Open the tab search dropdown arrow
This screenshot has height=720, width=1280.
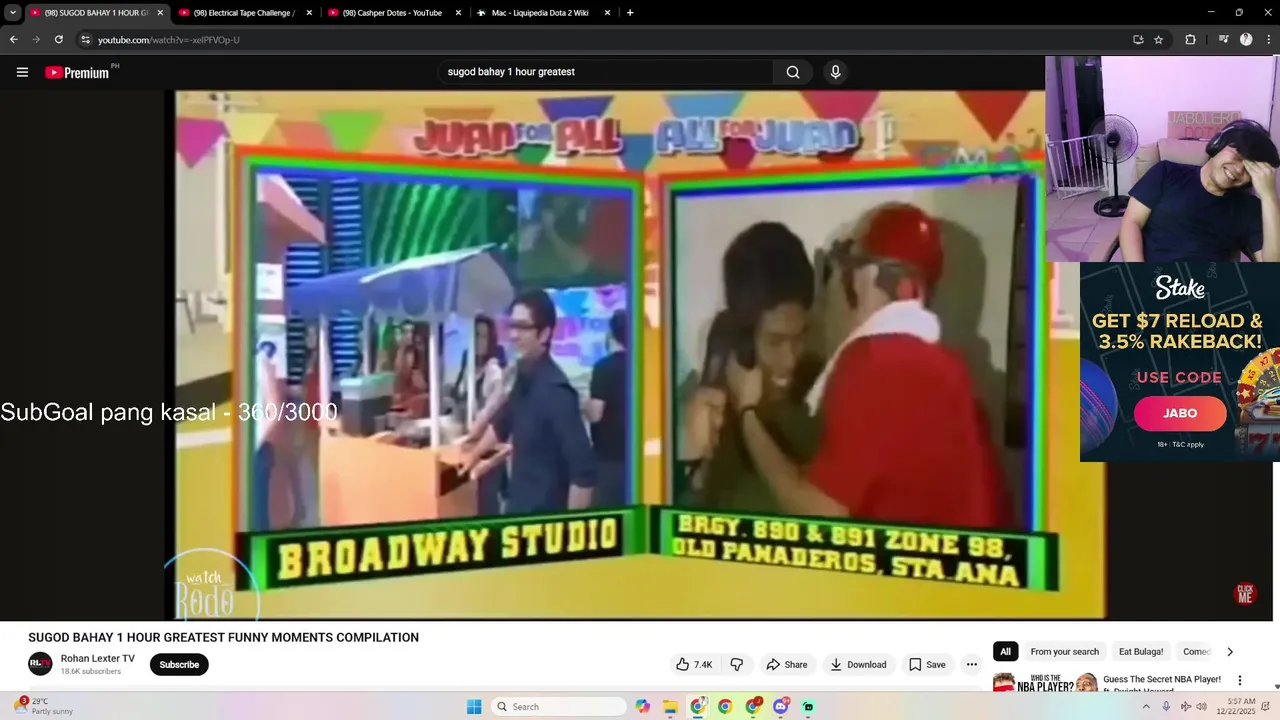13,13
